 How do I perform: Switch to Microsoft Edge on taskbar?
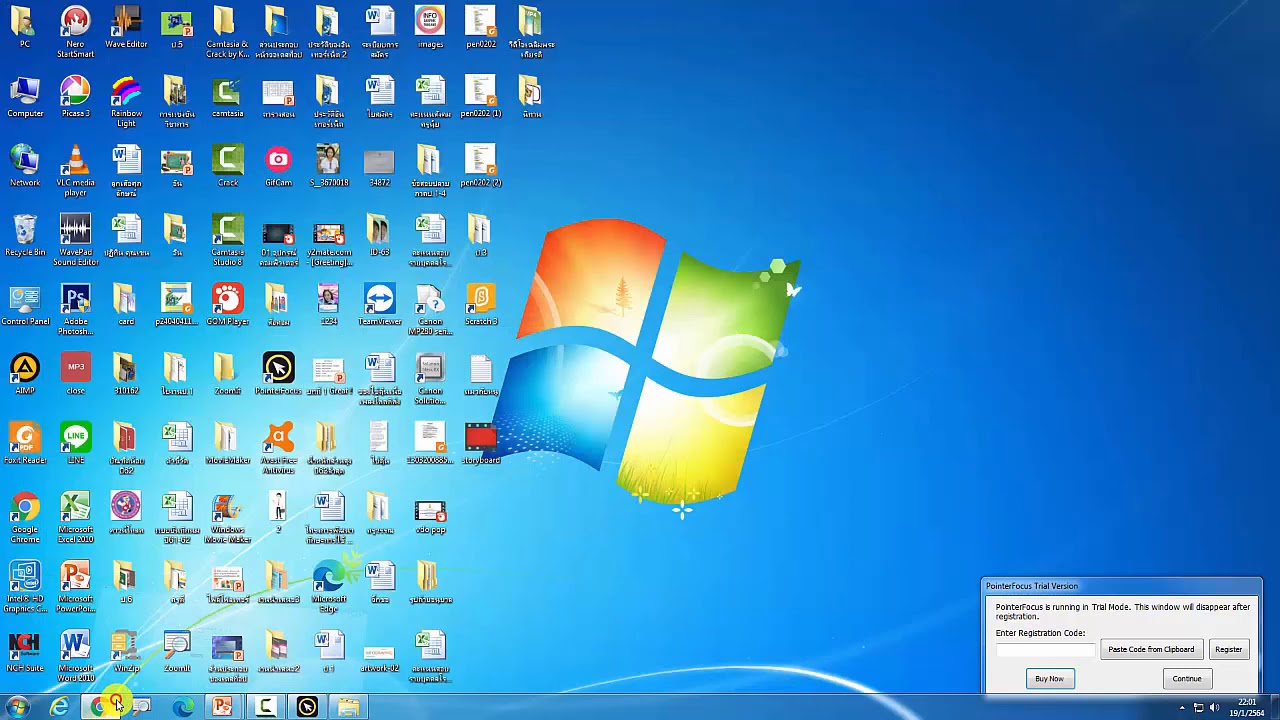[182, 707]
